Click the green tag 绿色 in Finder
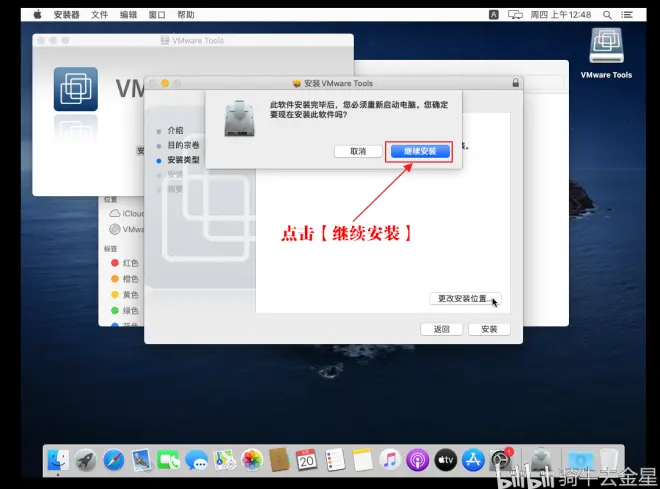The width and height of the screenshot is (660, 489). (x=124, y=311)
